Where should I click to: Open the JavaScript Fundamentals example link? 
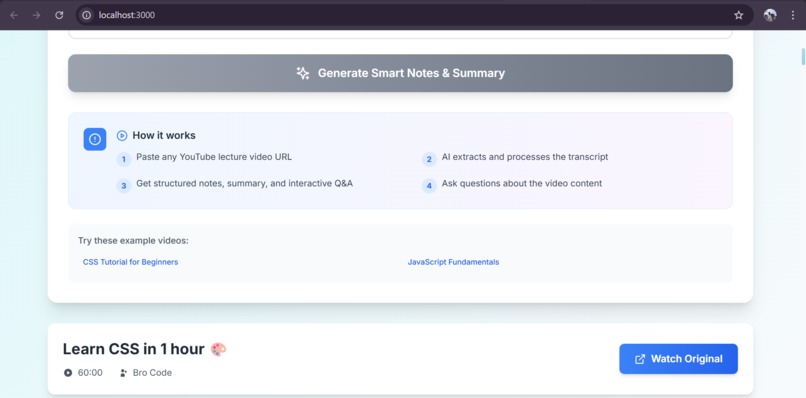(453, 262)
